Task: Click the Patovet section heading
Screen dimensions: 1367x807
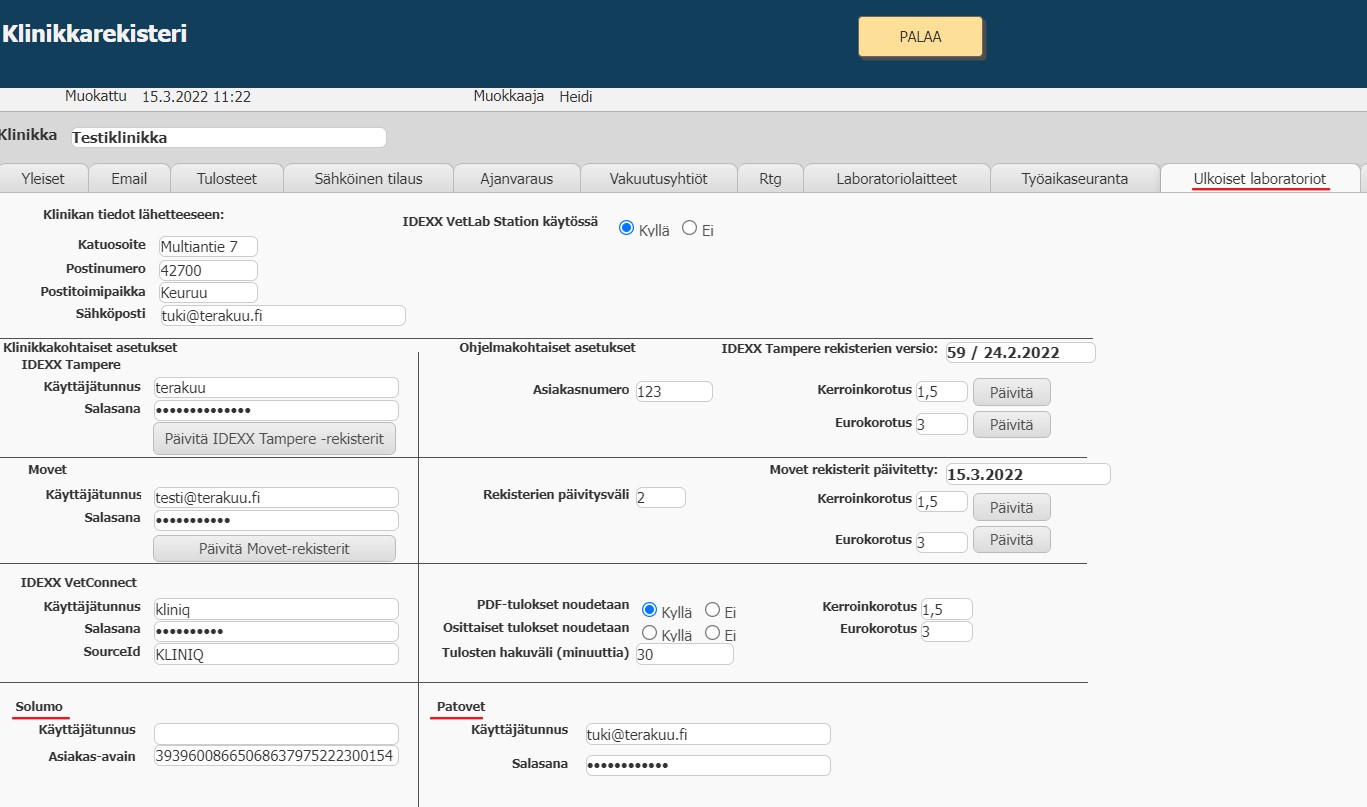Action: 461,707
